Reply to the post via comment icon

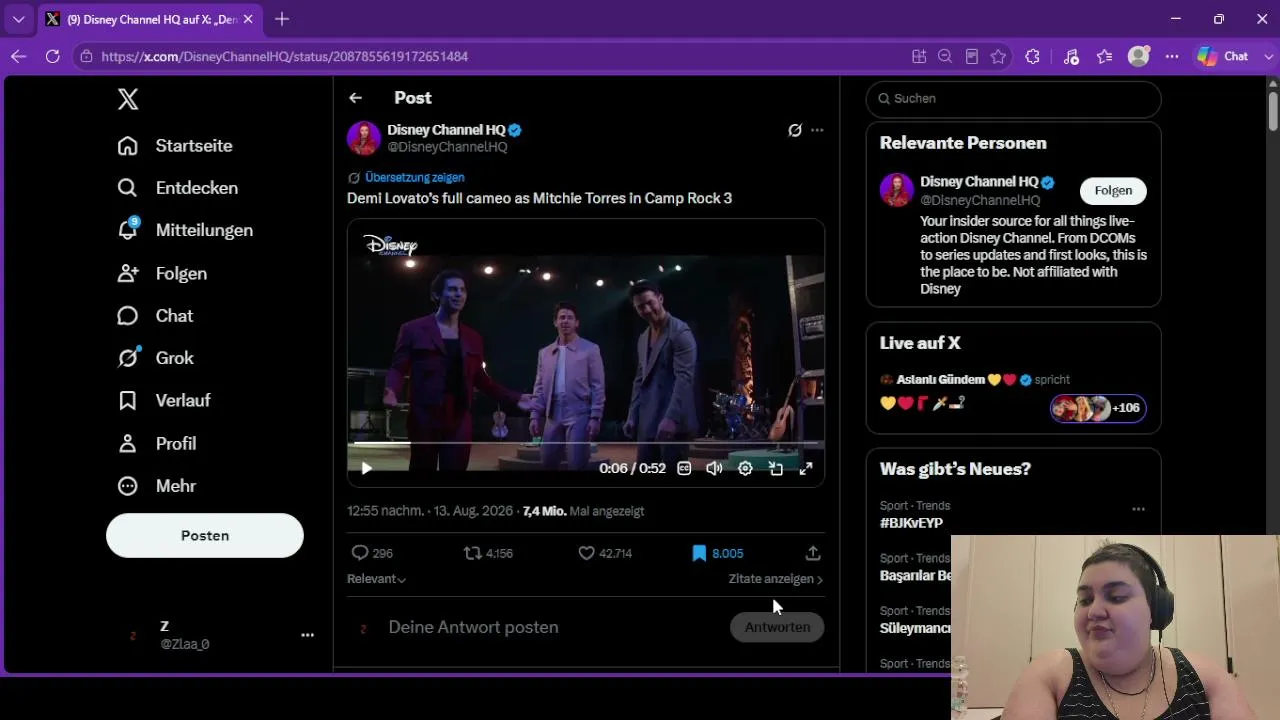372,553
